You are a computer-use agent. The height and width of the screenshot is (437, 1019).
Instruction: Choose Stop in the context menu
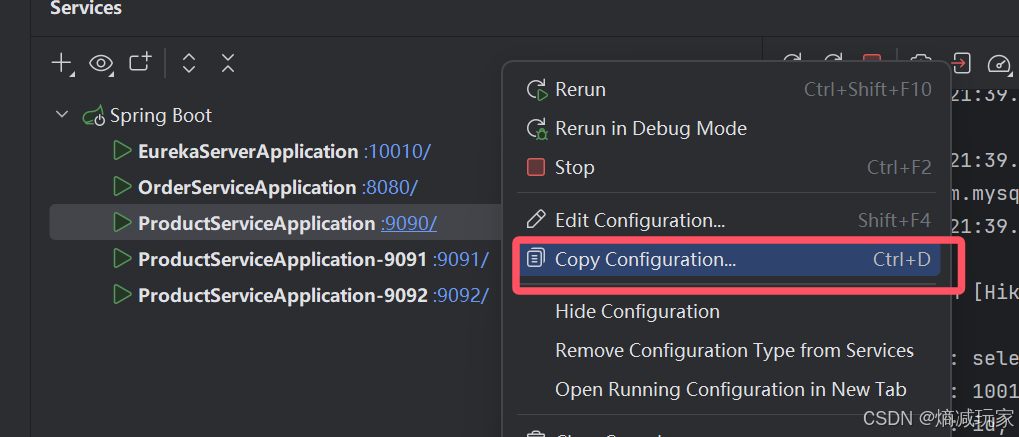[728, 167]
